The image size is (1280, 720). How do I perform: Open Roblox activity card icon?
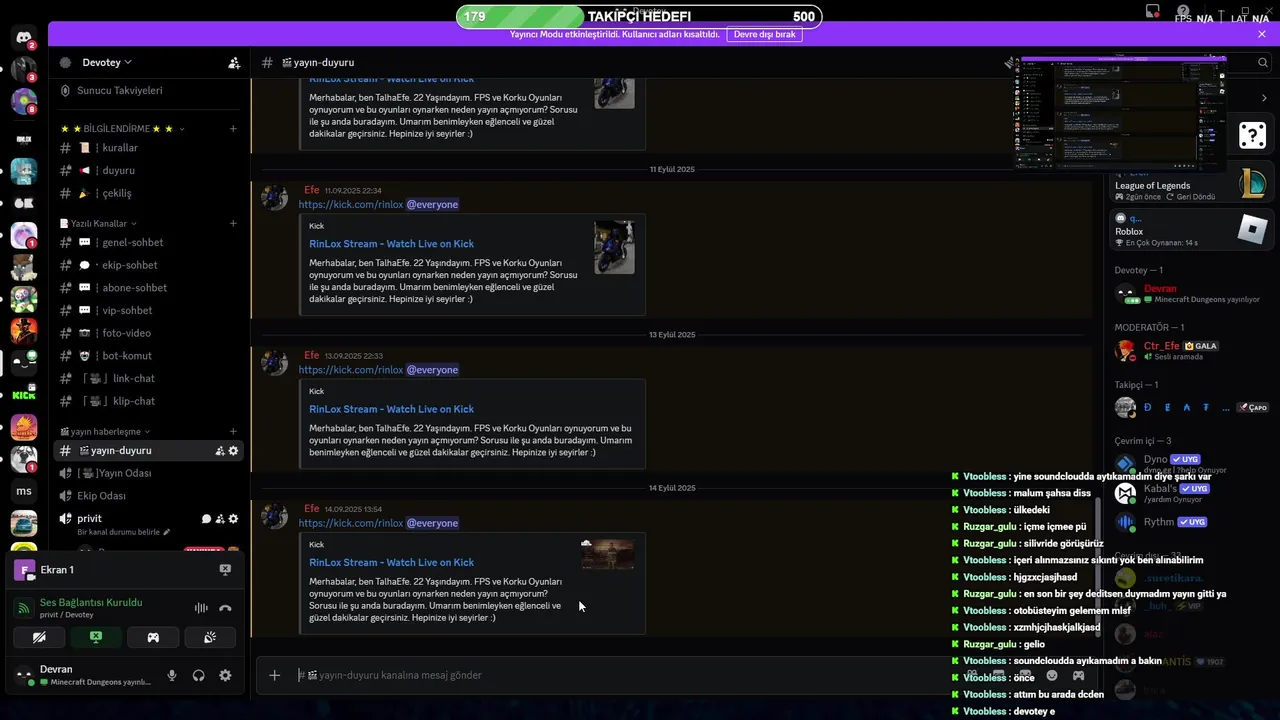pyautogui.click(x=1252, y=230)
